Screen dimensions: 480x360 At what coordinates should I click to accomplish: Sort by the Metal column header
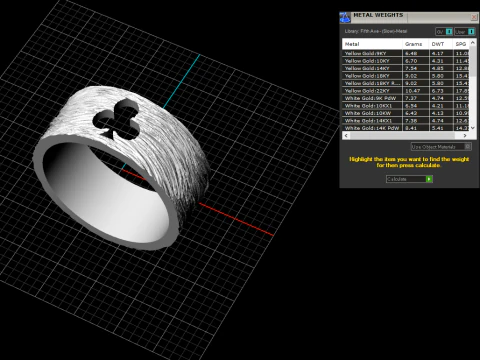(x=372, y=44)
